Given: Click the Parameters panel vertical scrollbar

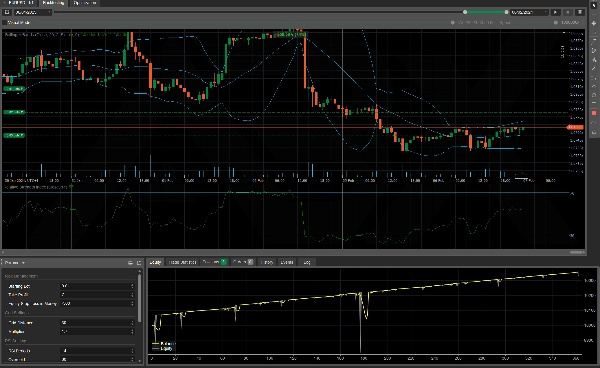Looking at the screenshot, I should click(x=139, y=298).
